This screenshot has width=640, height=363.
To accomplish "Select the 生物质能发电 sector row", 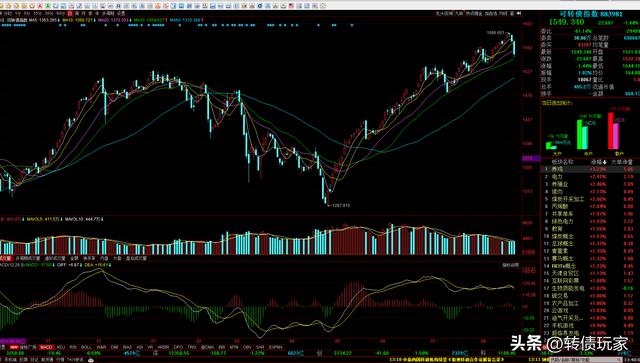I will click(x=590, y=288).
